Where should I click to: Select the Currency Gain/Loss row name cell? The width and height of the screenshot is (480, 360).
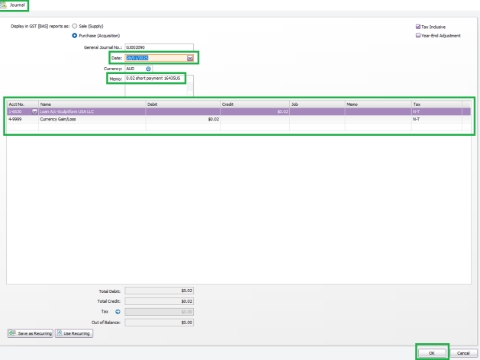pos(92,119)
